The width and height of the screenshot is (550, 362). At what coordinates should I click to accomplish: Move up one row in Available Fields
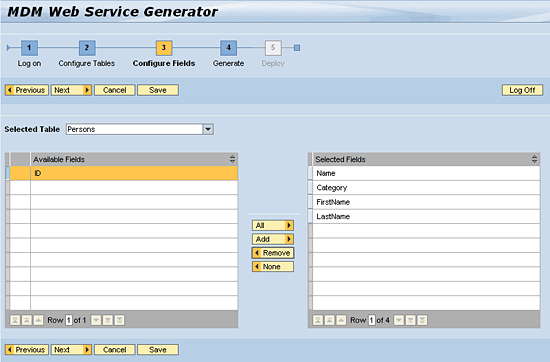[x=38, y=320]
